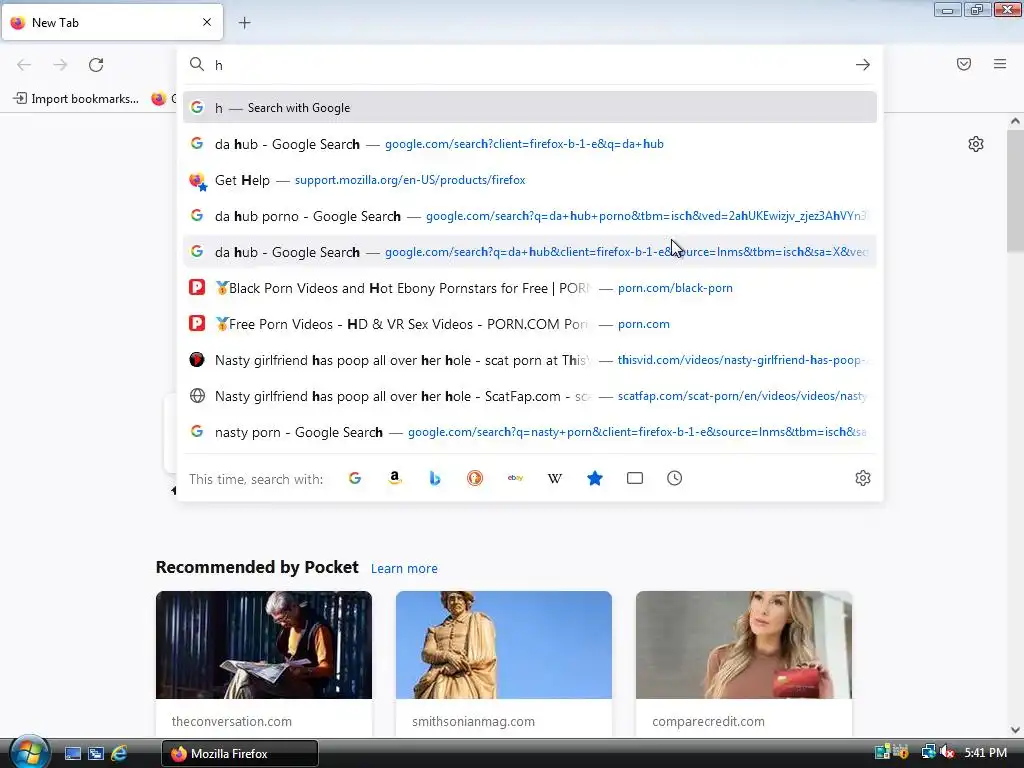Open a new tab with plus button

pos(244,23)
